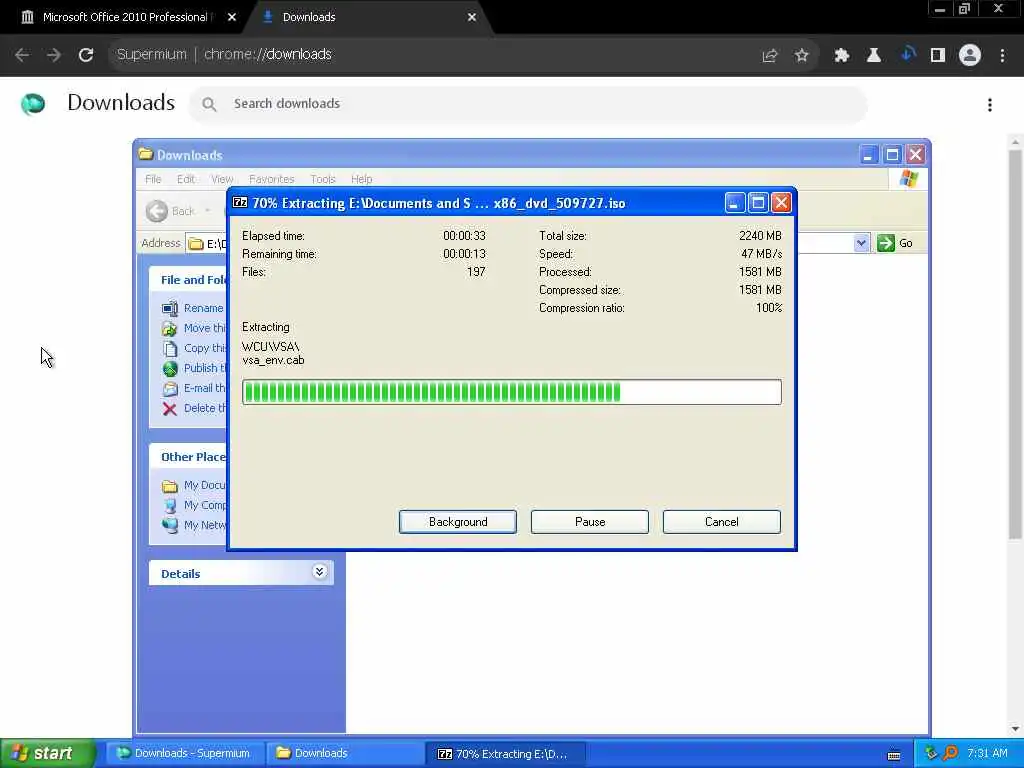Open Edit menu in Downloads explorer

[185, 179]
